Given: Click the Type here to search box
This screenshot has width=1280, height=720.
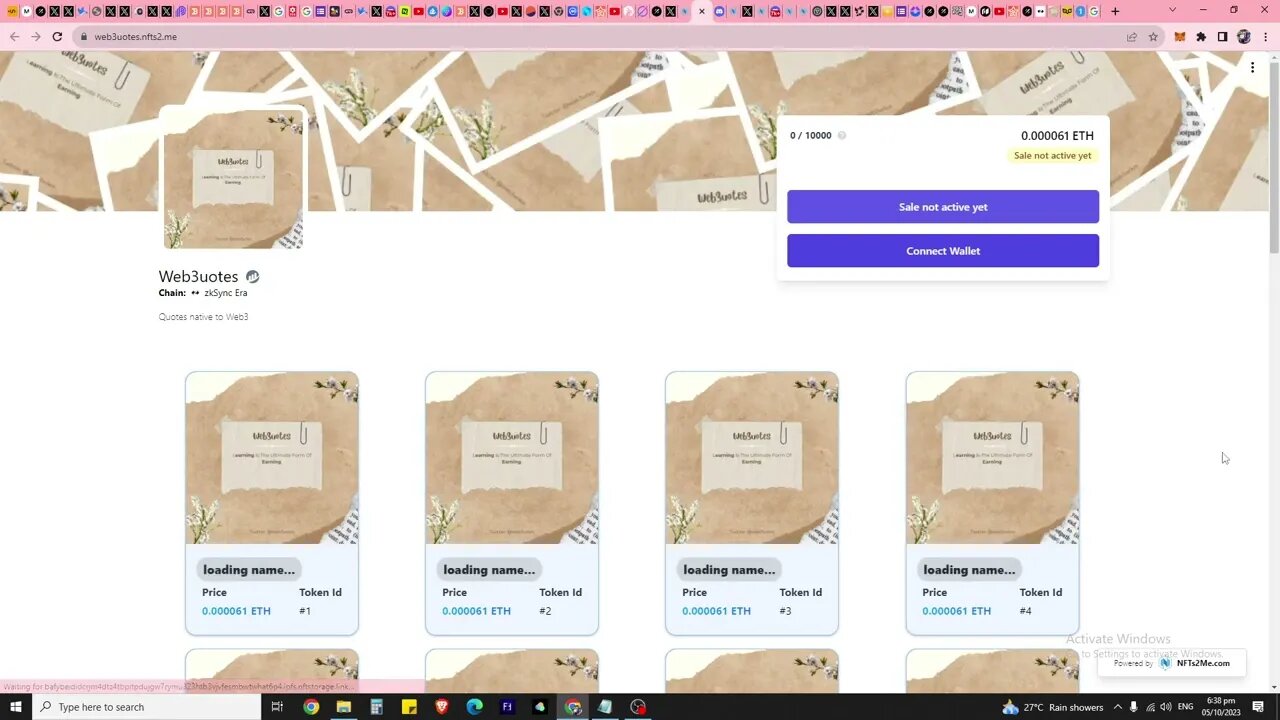Looking at the screenshot, I should tap(146, 707).
